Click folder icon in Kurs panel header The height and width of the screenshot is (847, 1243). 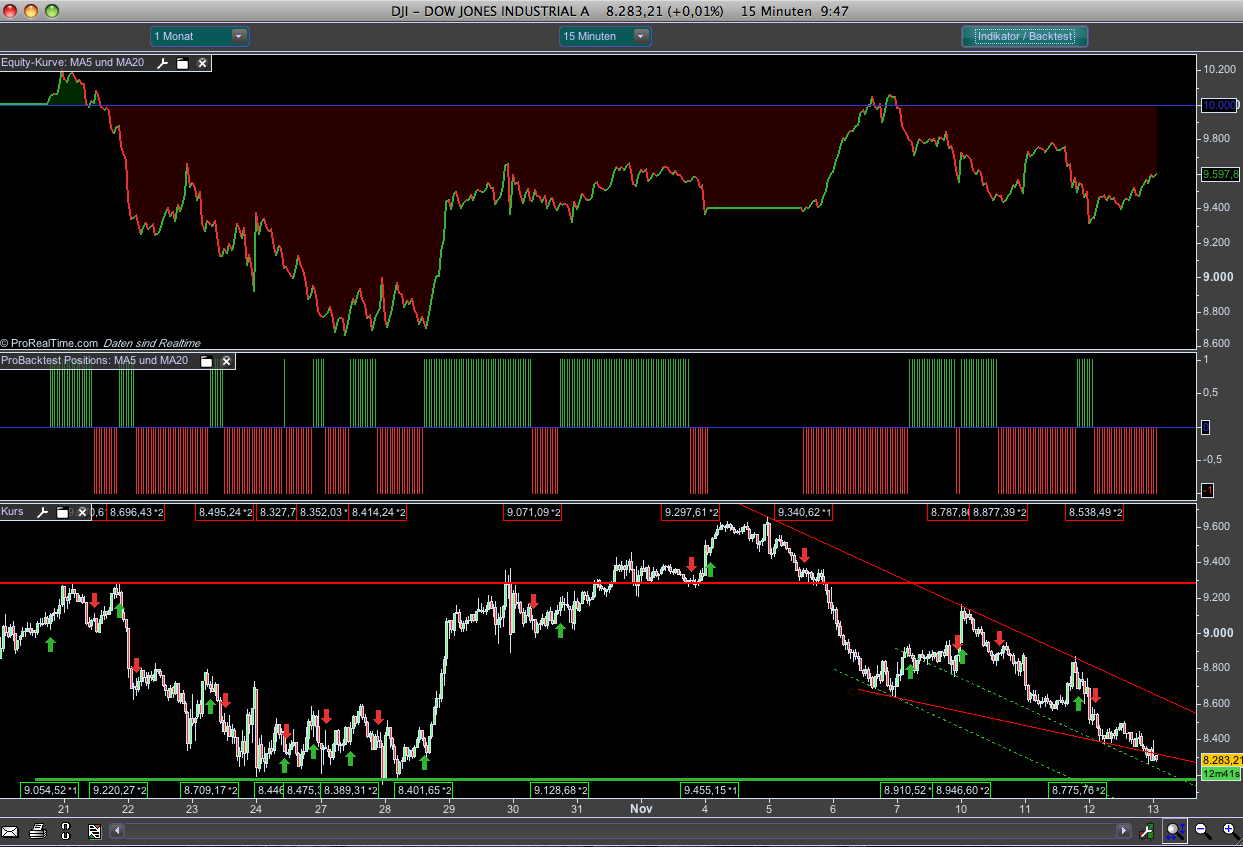tap(63, 512)
